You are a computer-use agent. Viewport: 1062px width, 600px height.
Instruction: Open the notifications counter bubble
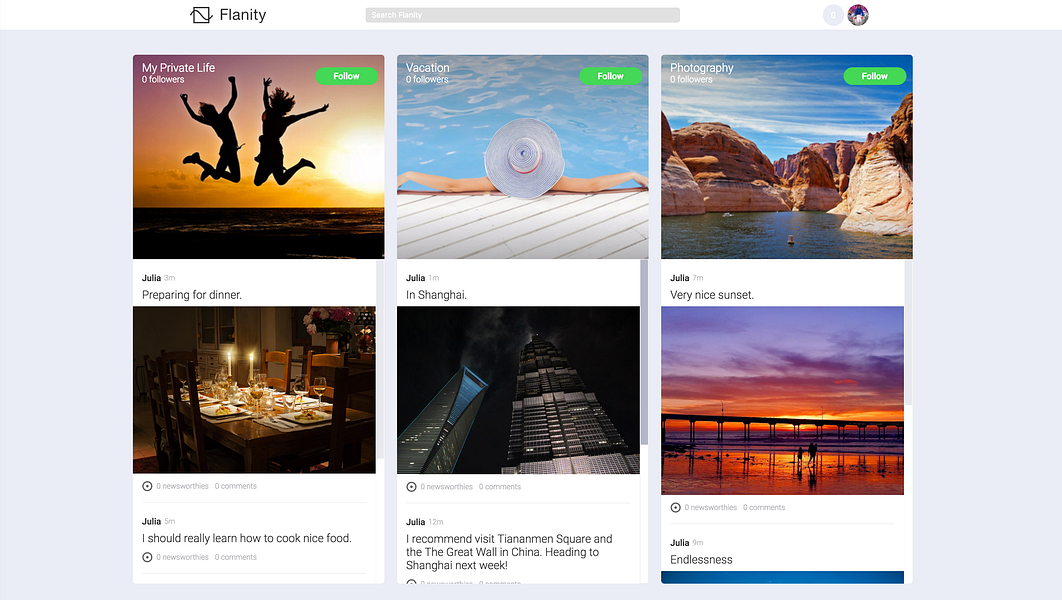point(832,15)
